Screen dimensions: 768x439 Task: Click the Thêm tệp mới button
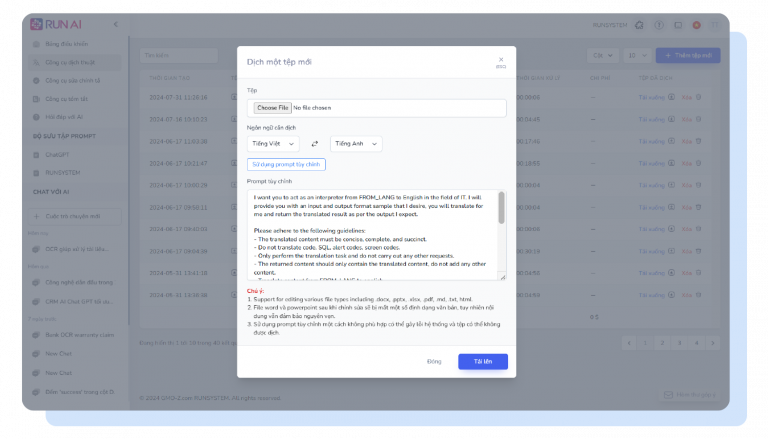coord(688,55)
